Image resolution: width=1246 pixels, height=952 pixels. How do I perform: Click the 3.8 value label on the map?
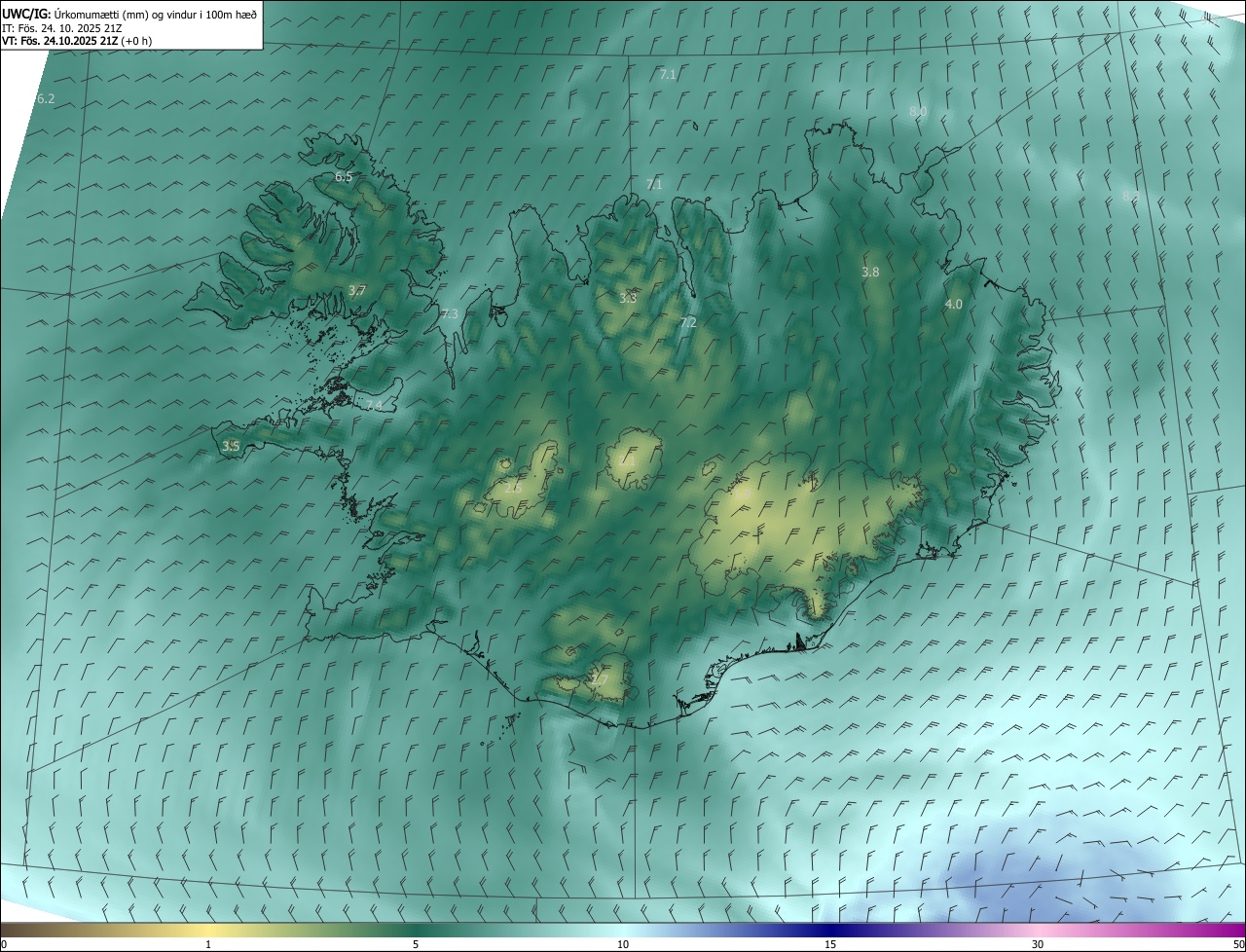pyautogui.click(x=870, y=273)
